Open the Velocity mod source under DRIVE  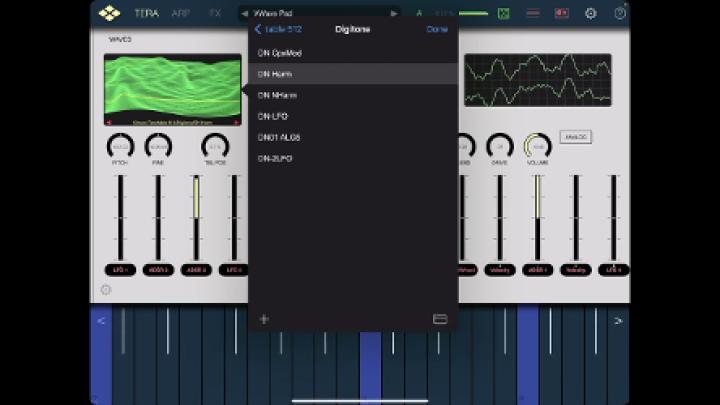(x=500, y=270)
